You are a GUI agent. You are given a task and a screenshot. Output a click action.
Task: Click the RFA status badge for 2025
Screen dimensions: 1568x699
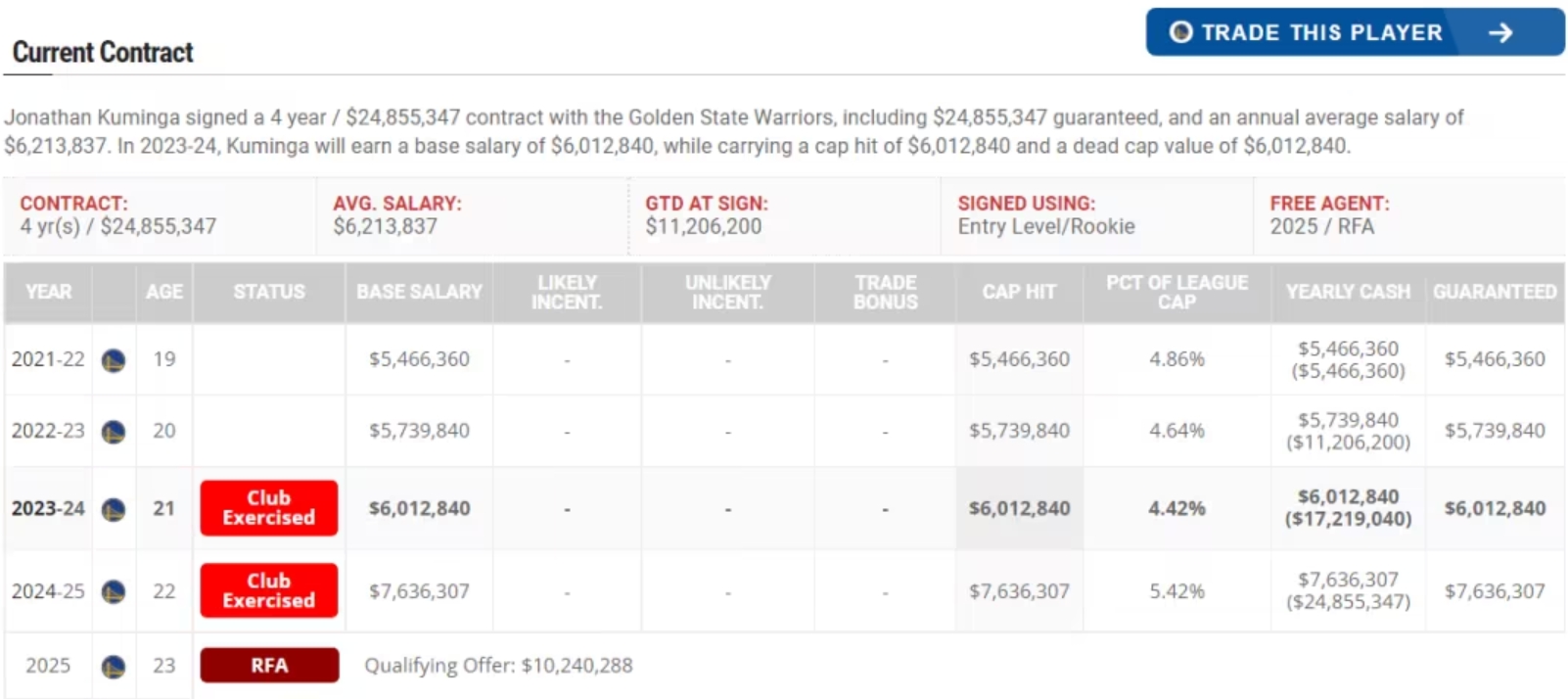tap(269, 666)
